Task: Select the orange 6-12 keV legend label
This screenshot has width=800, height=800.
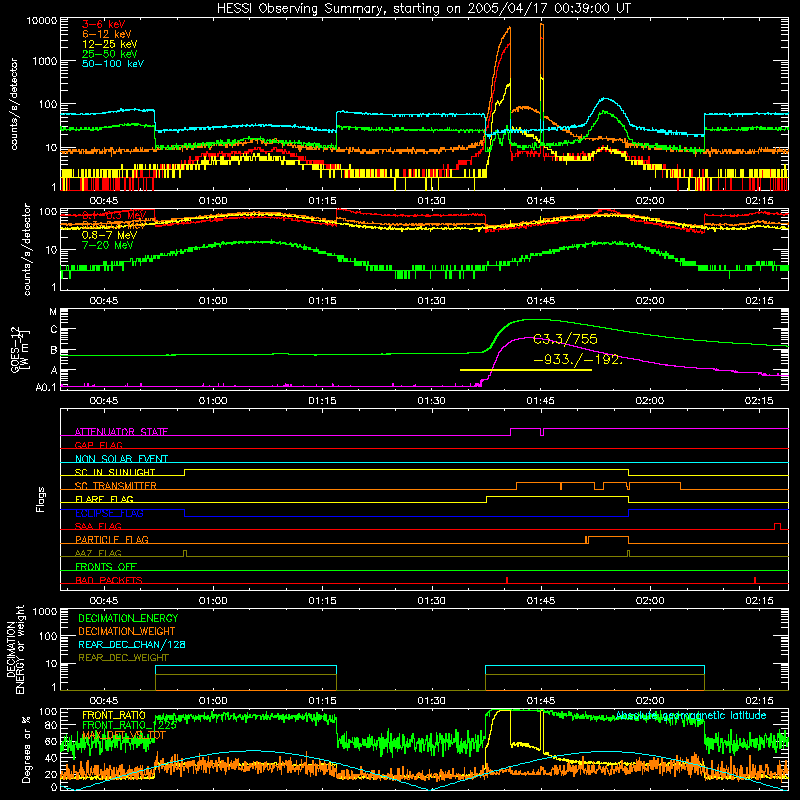Action: tap(107, 34)
